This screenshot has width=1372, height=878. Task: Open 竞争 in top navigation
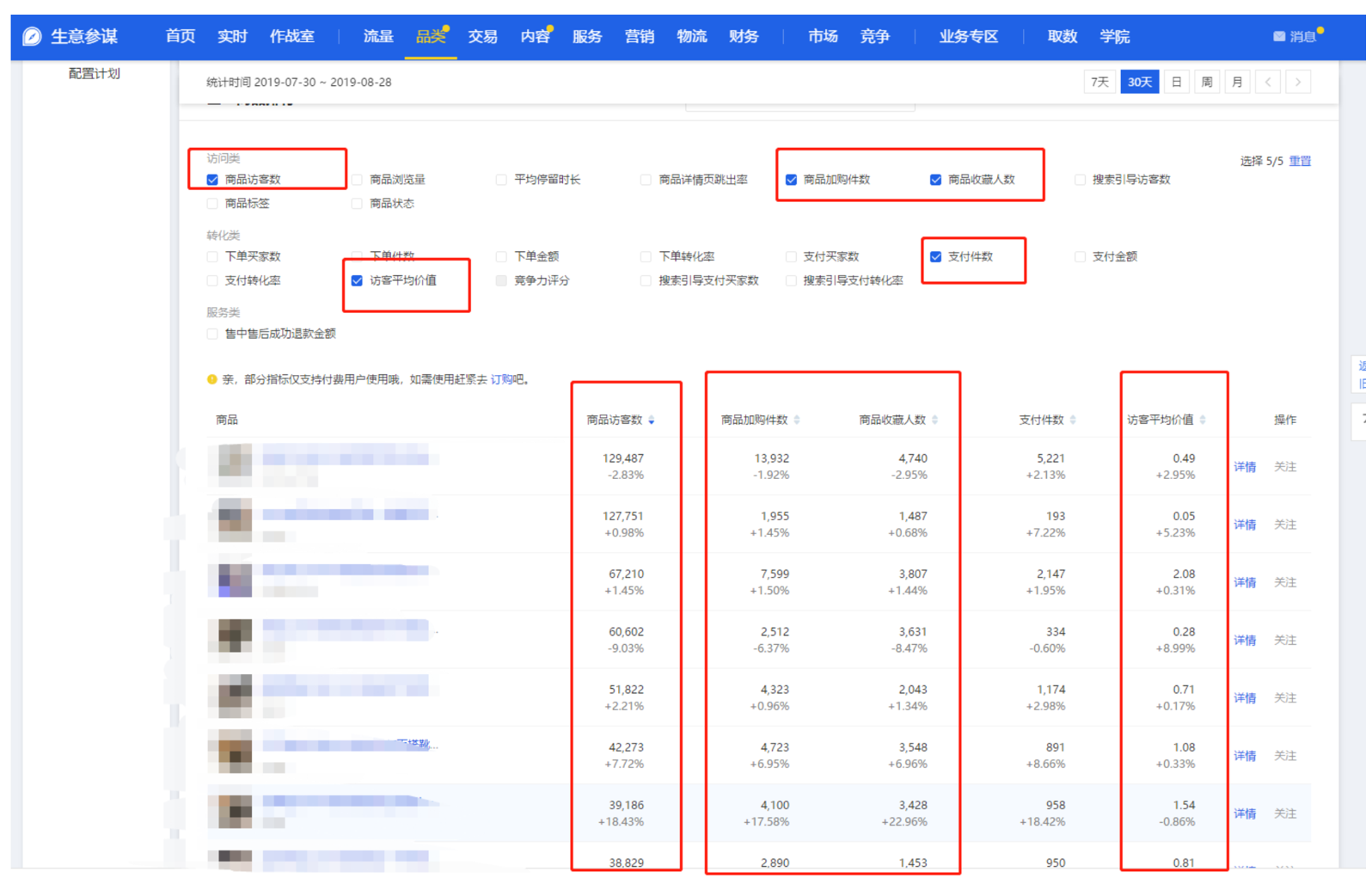click(x=875, y=36)
